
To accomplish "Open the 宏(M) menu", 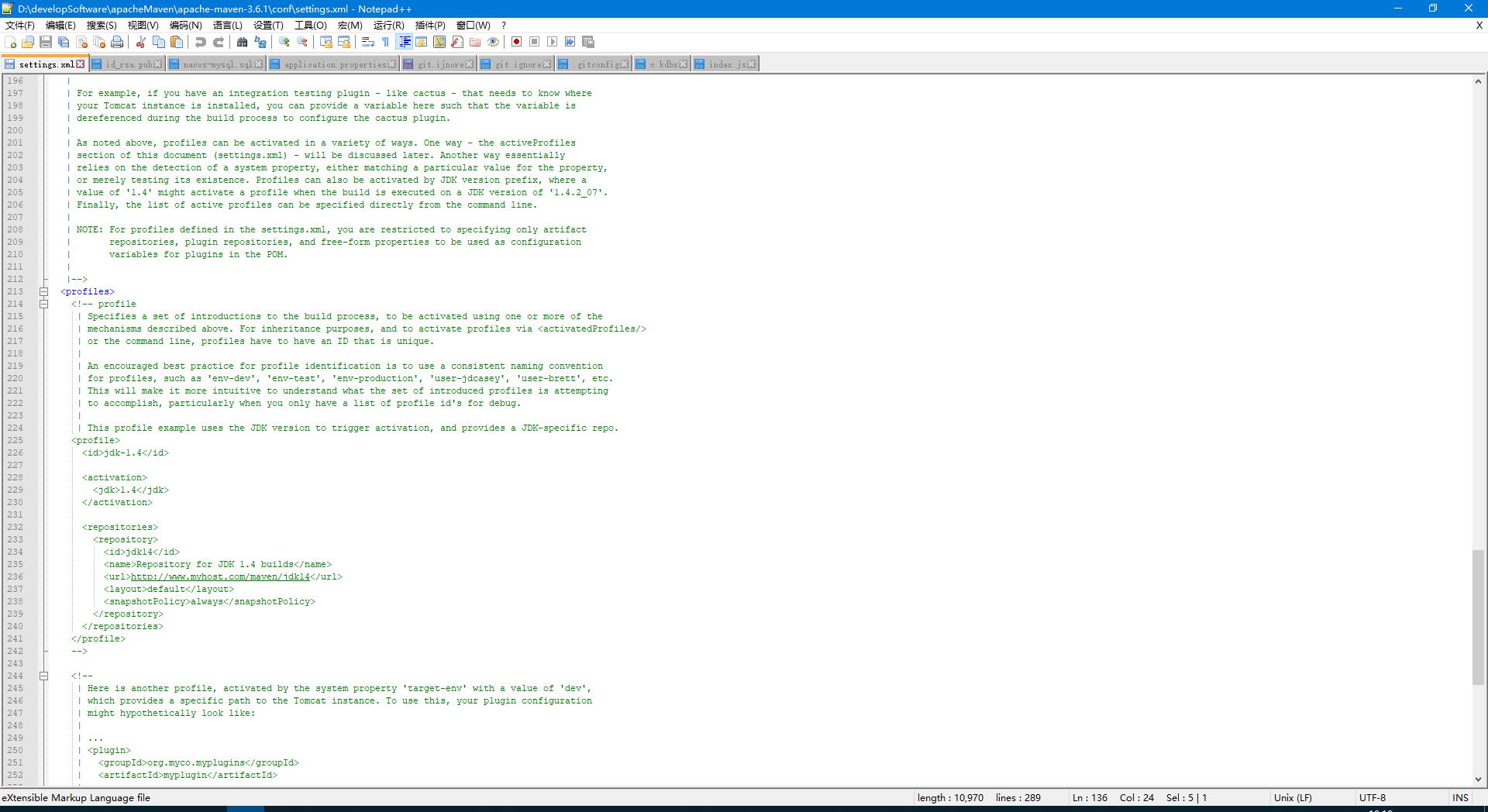I will (350, 25).
